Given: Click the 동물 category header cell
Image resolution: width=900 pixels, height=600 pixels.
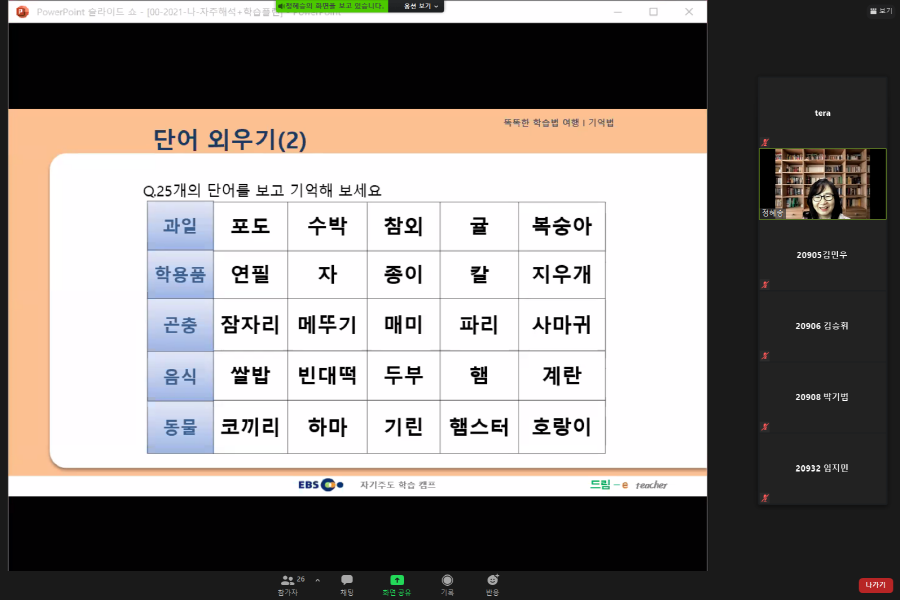Looking at the screenshot, I should pos(180,427).
